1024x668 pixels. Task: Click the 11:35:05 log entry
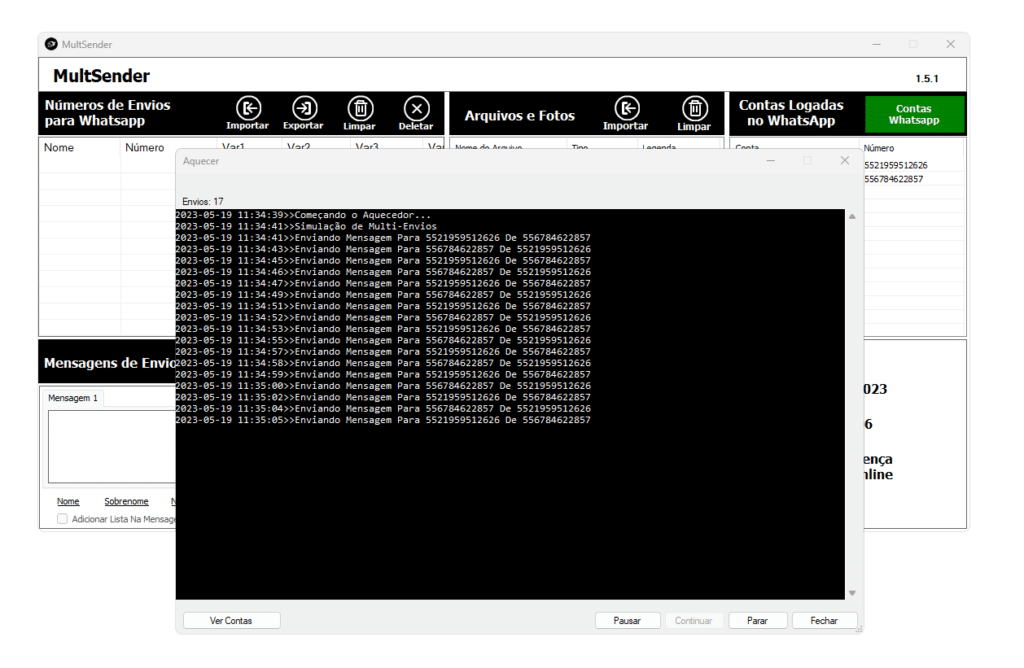pyautogui.click(x=383, y=420)
